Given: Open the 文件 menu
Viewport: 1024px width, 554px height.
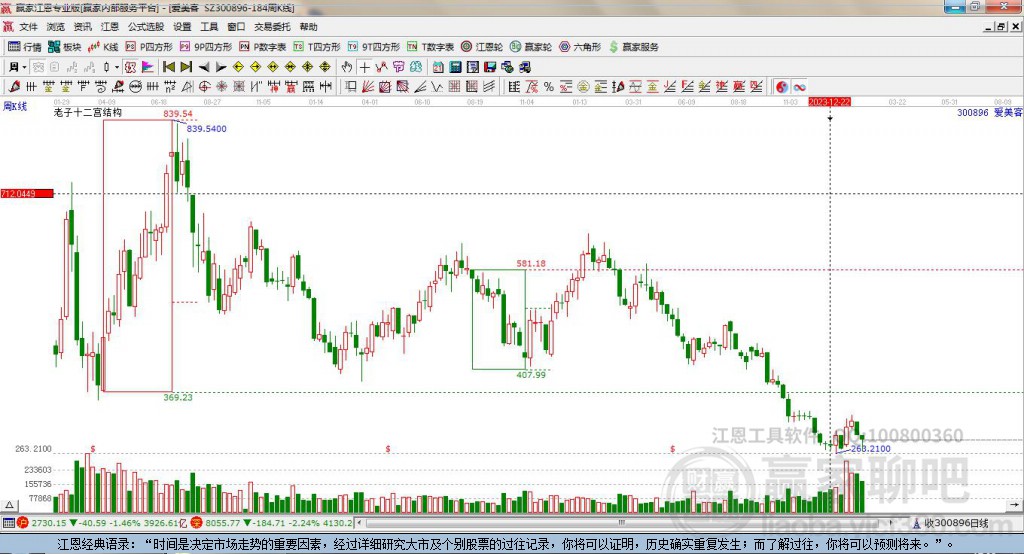Looking at the screenshot, I should click(28, 27).
